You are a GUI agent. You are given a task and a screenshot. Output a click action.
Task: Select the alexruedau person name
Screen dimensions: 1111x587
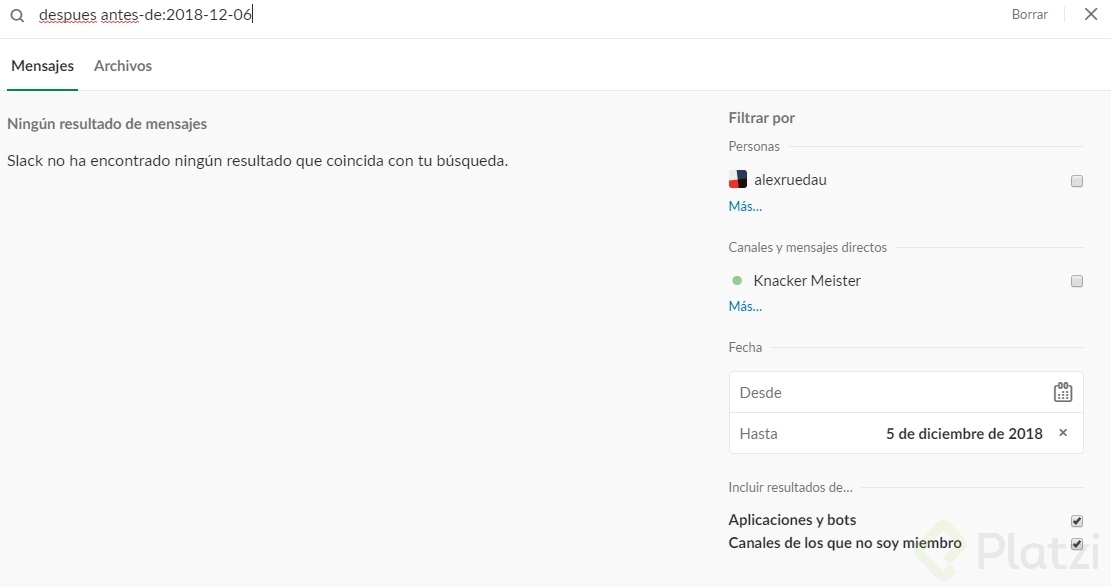point(790,181)
